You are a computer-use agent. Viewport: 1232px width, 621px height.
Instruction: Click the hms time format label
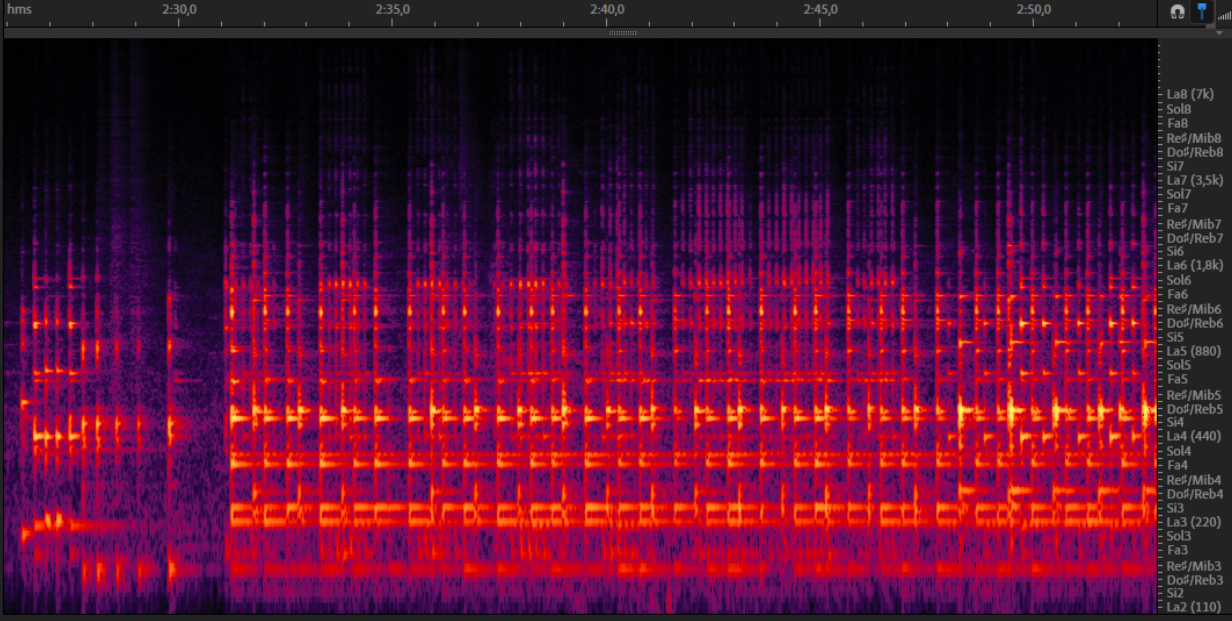click(18, 10)
